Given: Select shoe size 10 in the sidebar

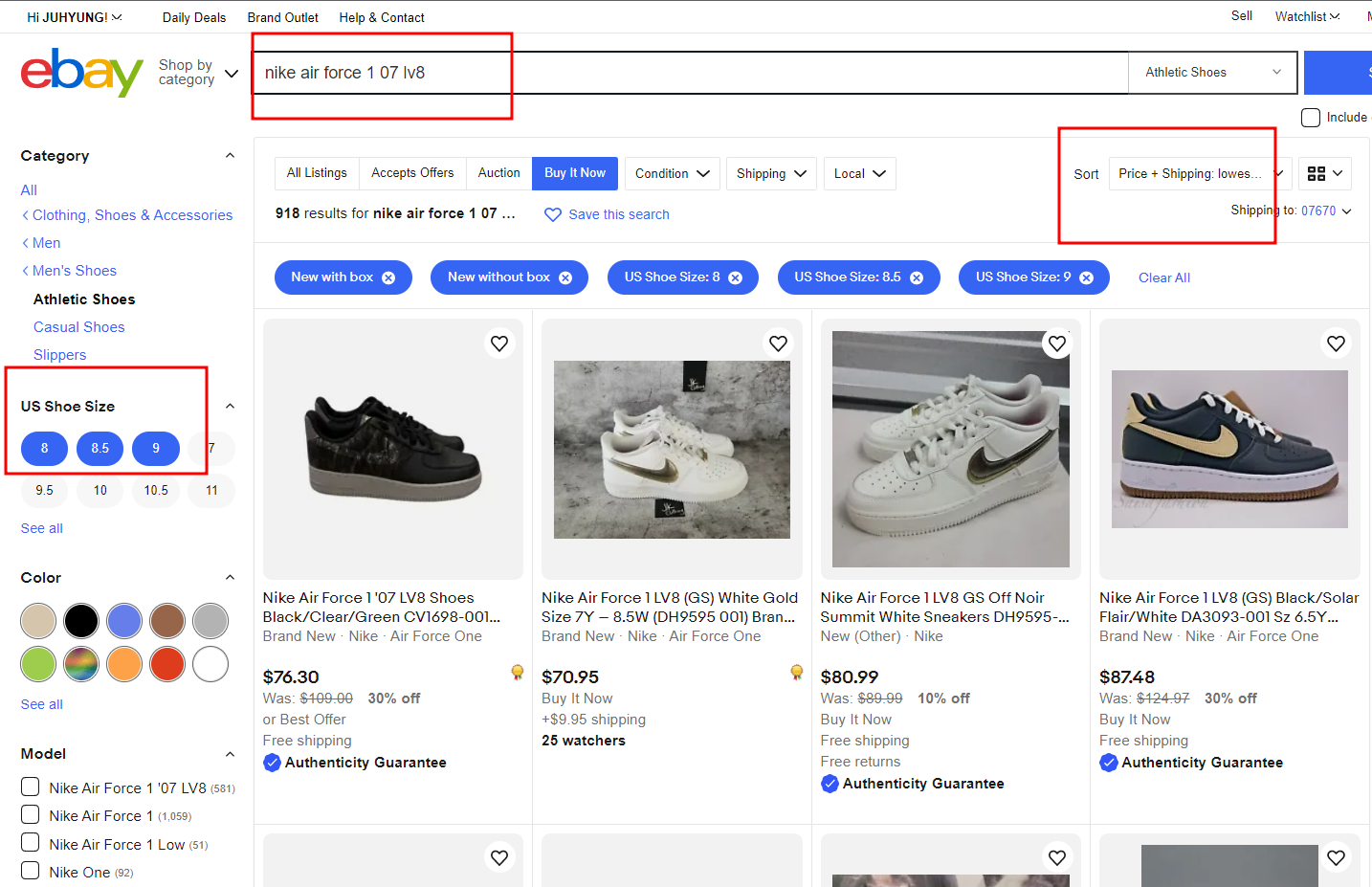Looking at the screenshot, I should pos(100,490).
